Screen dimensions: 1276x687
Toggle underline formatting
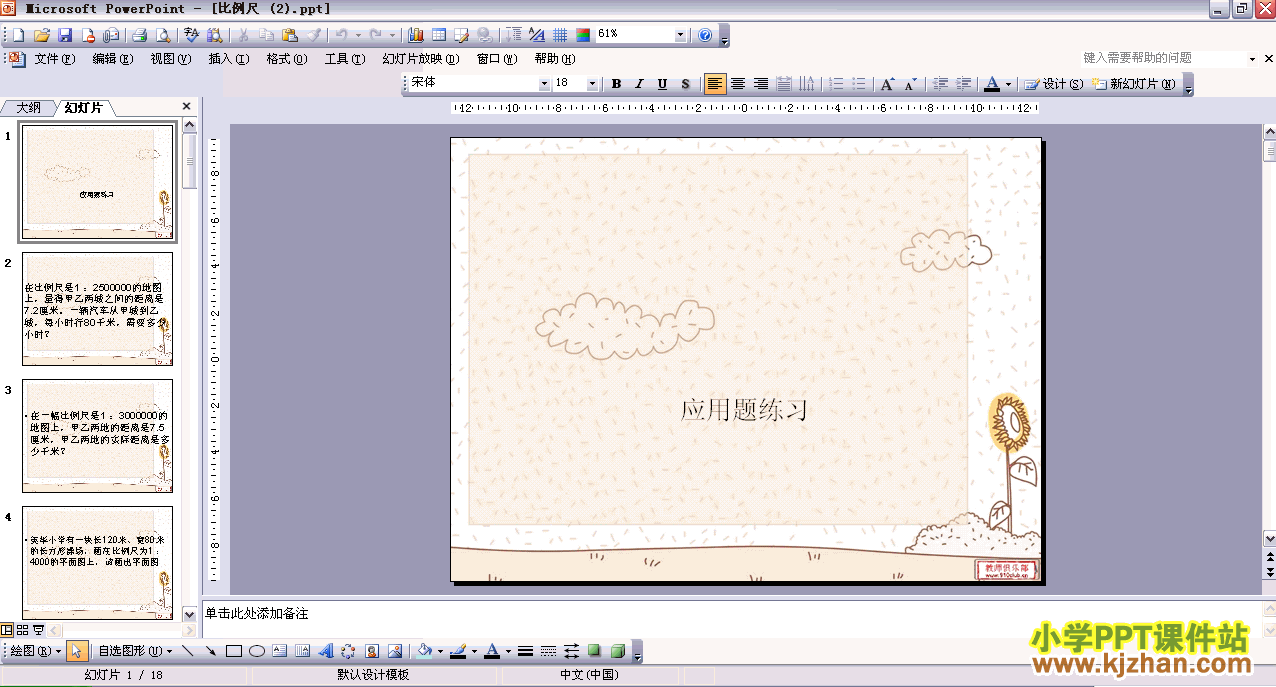[662, 84]
